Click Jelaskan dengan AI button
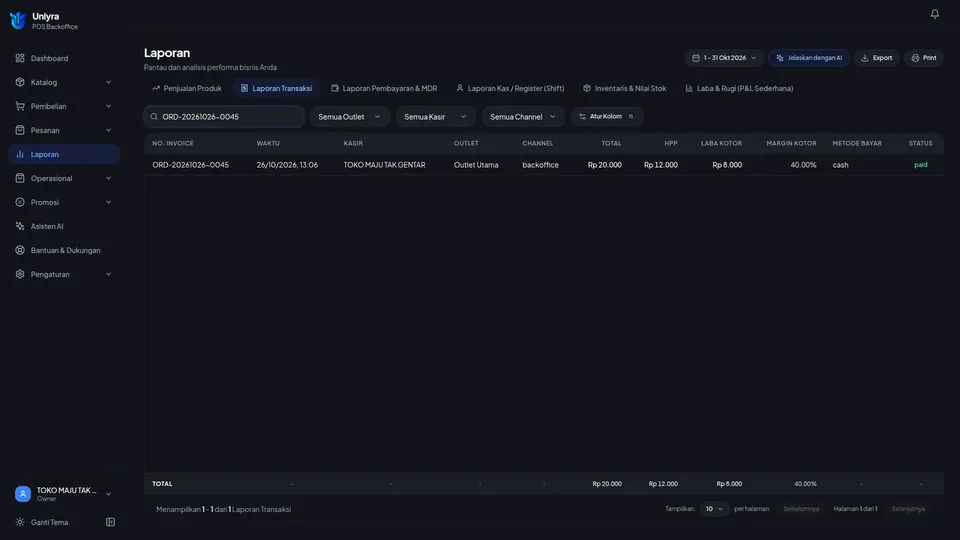This screenshot has width=960, height=540. tap(809, 58)
